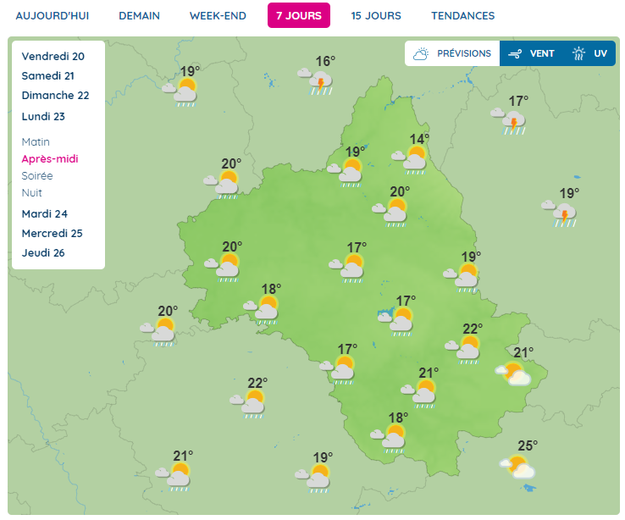Select the Soirée time period
The width and height of the screenshot is (625, 520).
click(37, 176)
